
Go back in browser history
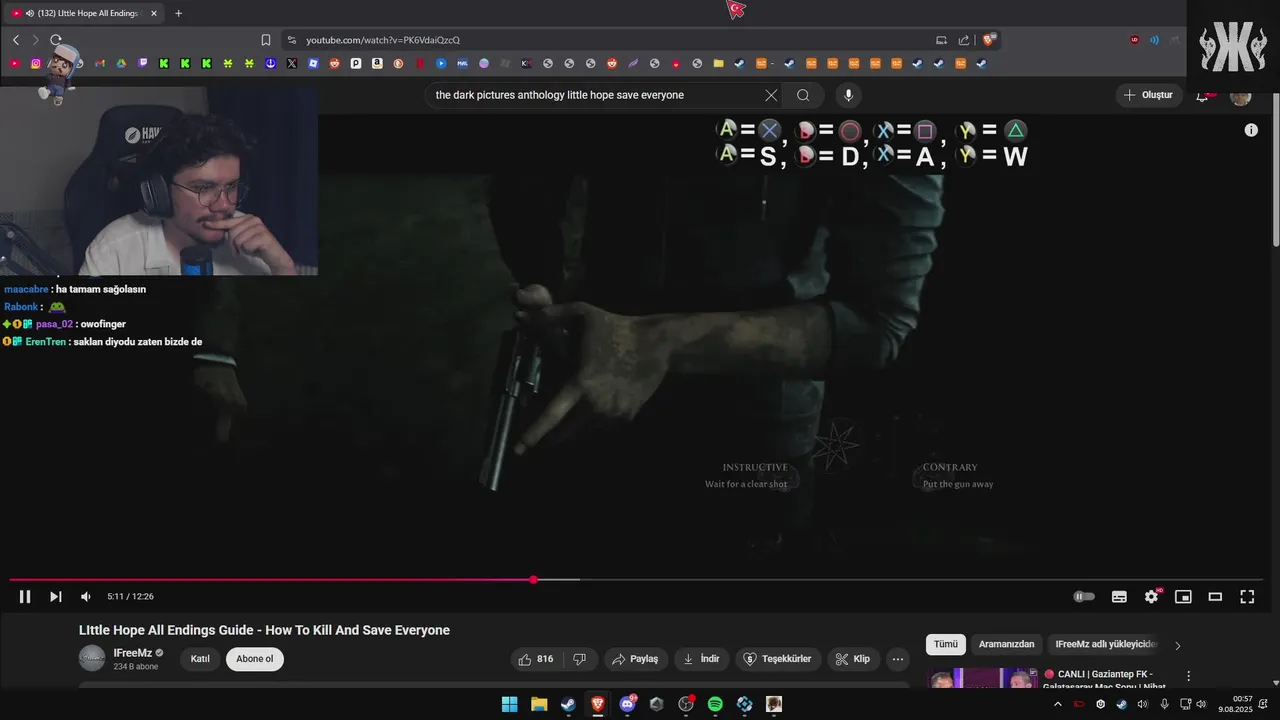[x=16, y=40]
